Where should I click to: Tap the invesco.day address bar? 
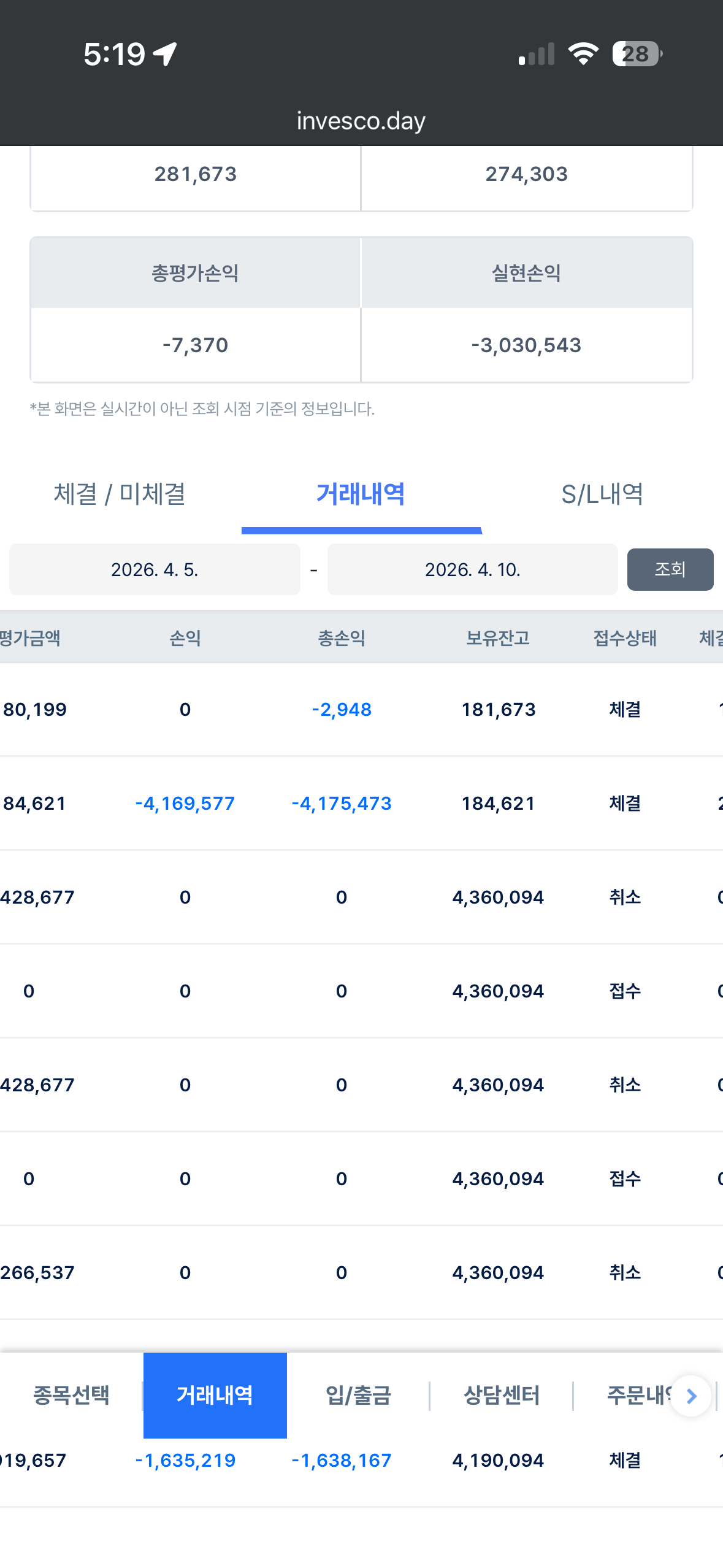click(x=361, y=121)
